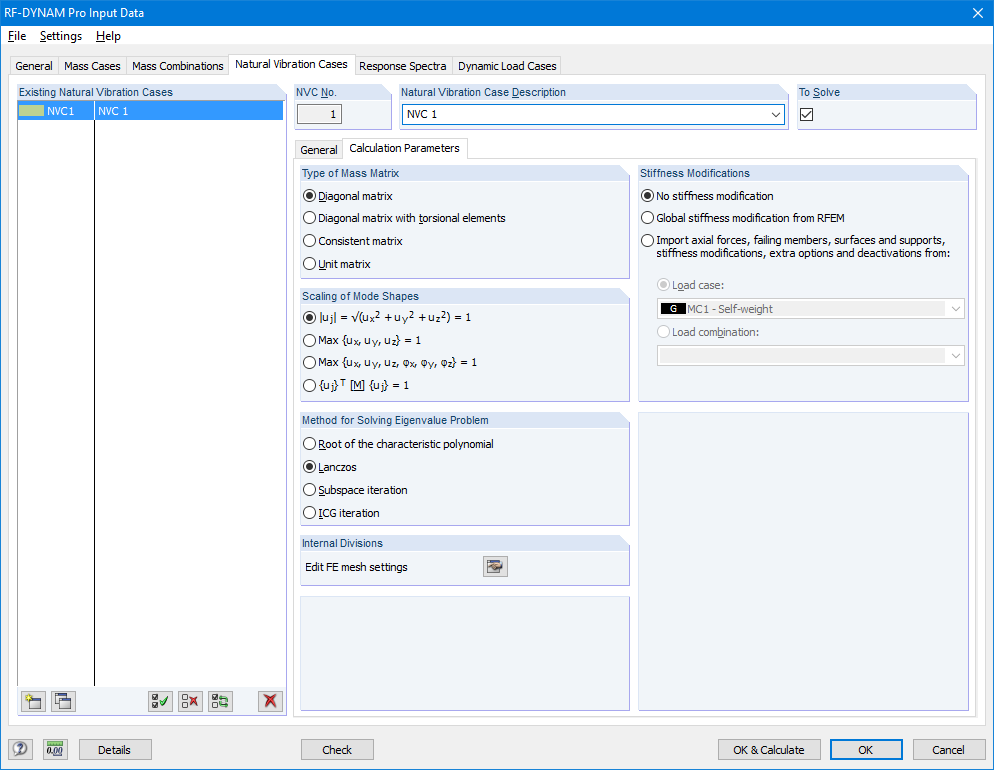Viewport: 994px width, 770px height.
Task: Invert the case selection checkboxes
Action: pyautogui.click(x=220, y=701)
